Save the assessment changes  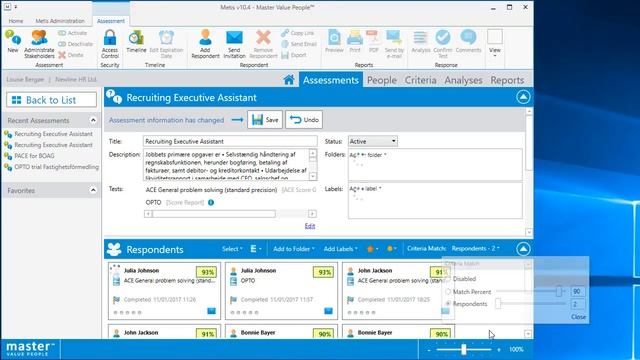(x=265, y=120)
